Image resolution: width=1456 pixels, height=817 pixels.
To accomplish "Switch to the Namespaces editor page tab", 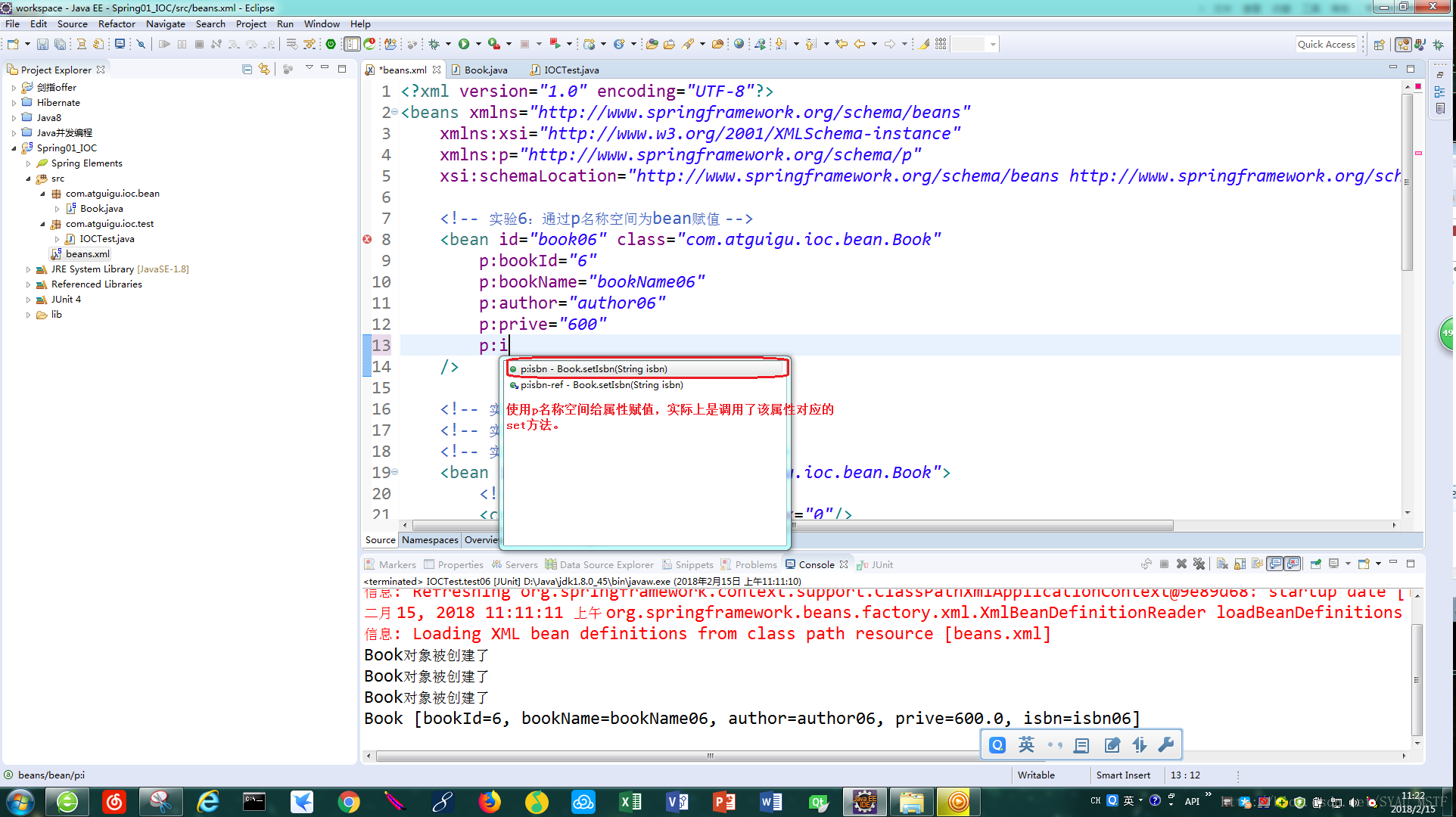I will click(x=430, y=540).
